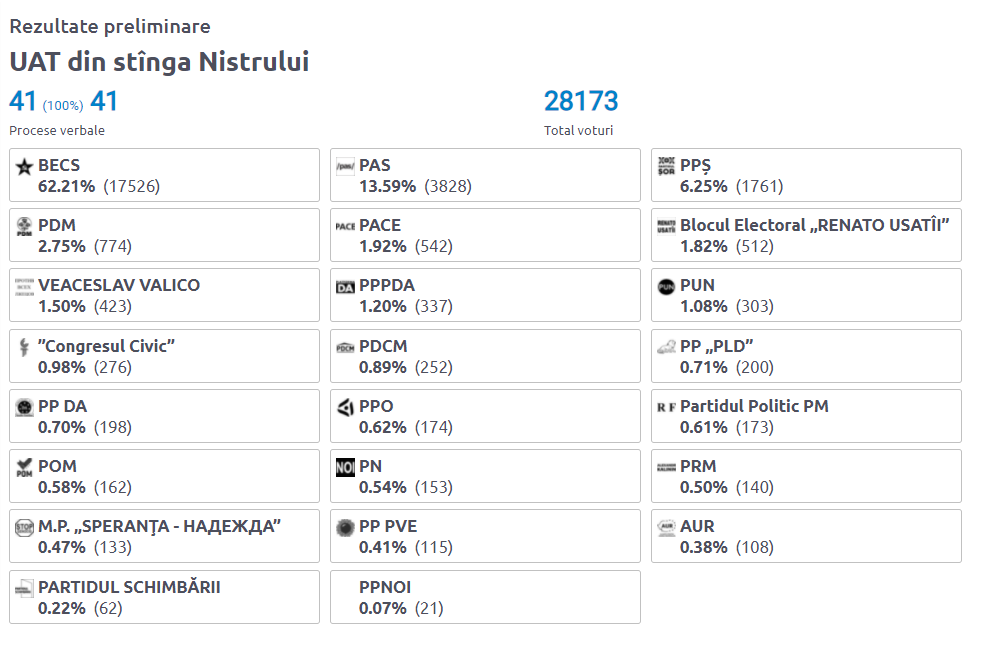Click the PAS party logo icon
Viewport: 984px width, 649px height.
click(345, 166)
